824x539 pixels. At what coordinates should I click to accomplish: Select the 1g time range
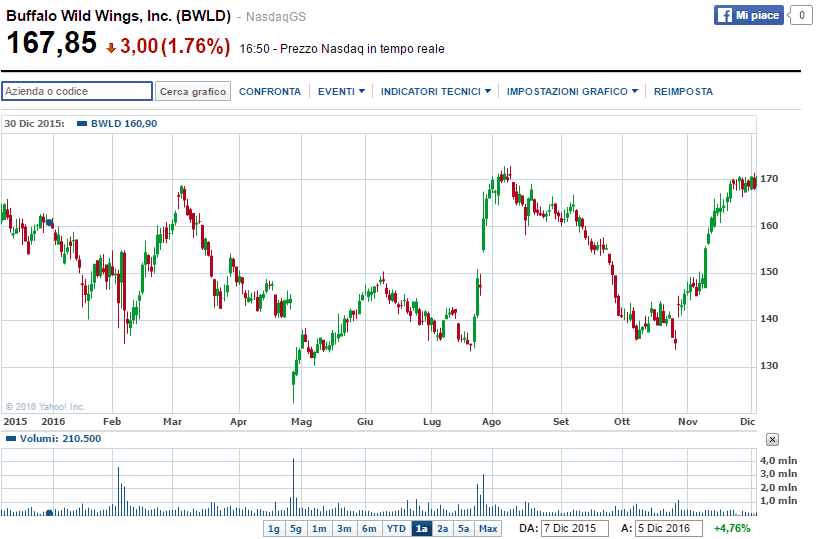click(x=274, y=528)
